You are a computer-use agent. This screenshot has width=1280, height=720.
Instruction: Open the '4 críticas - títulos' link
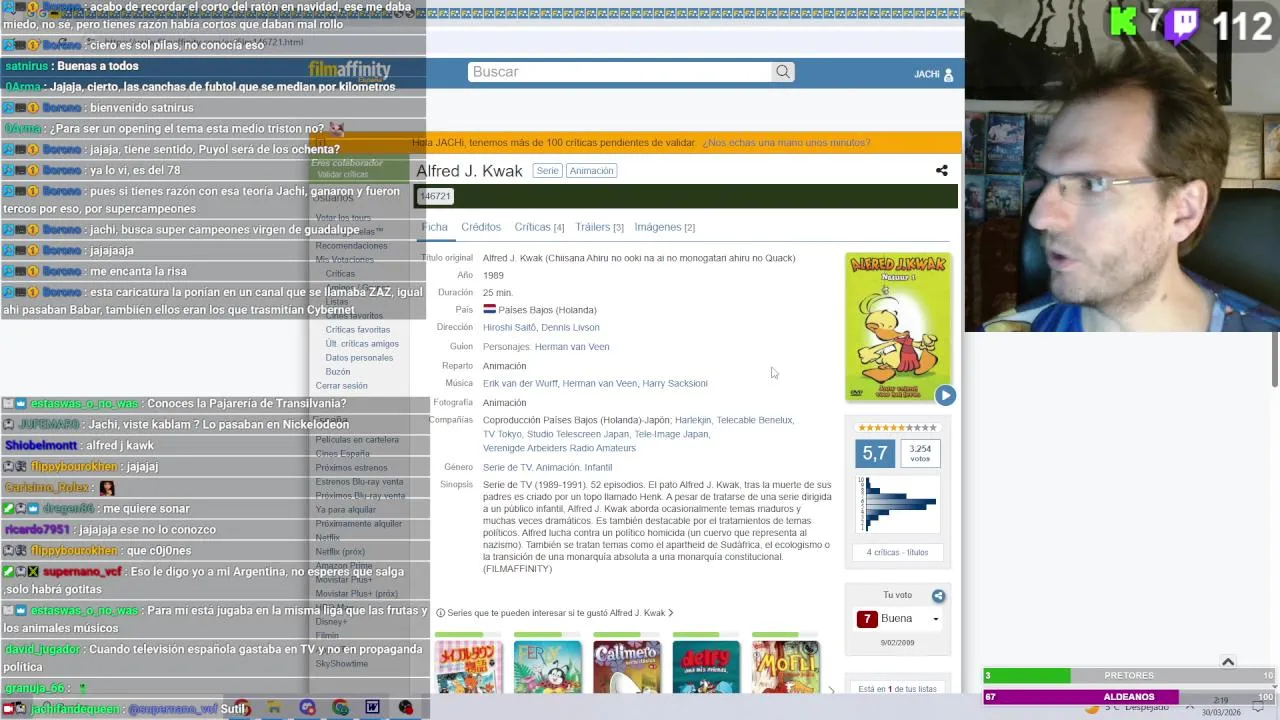[x=897, y=552]
